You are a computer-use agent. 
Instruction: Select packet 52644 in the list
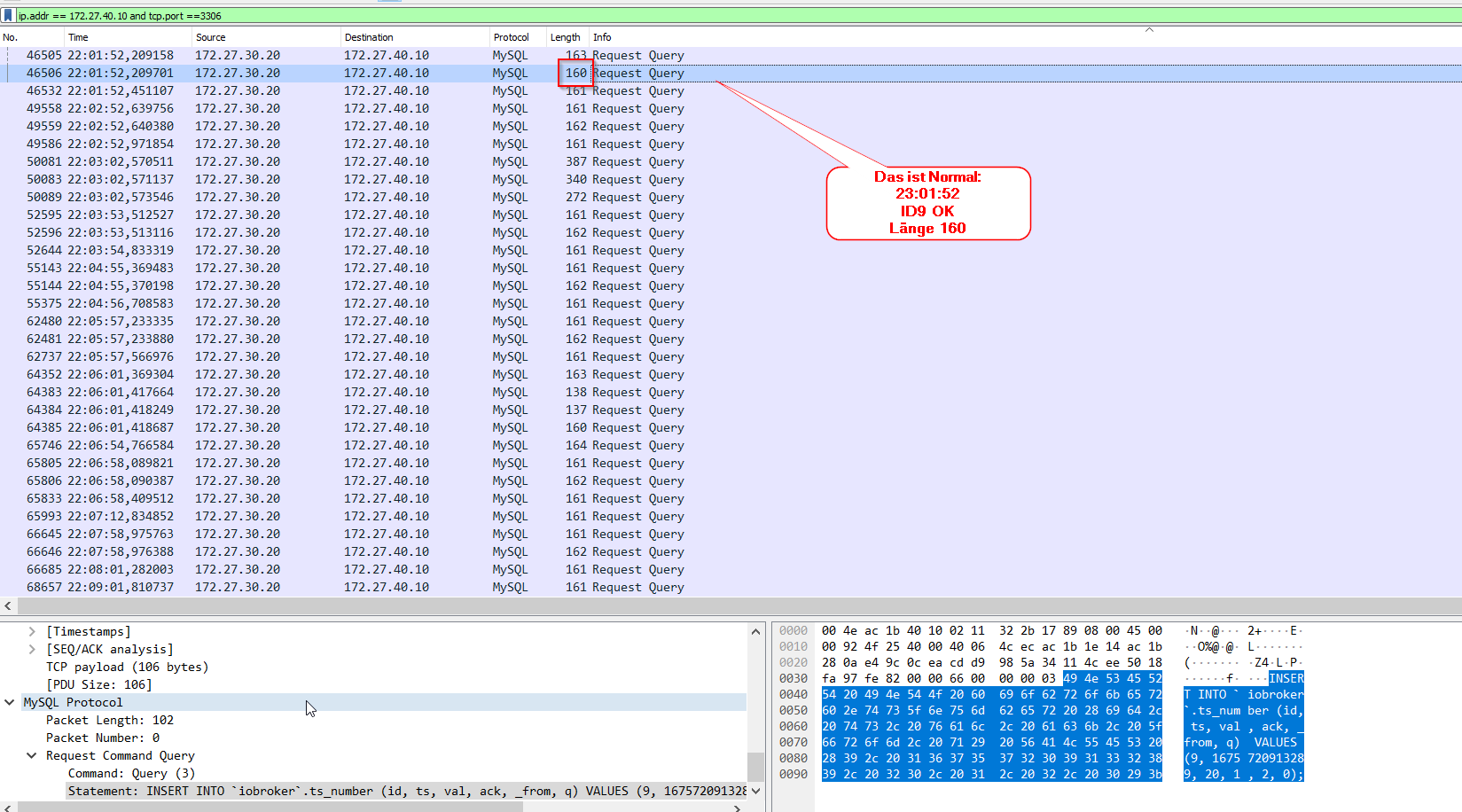click(x=731, y=250)
